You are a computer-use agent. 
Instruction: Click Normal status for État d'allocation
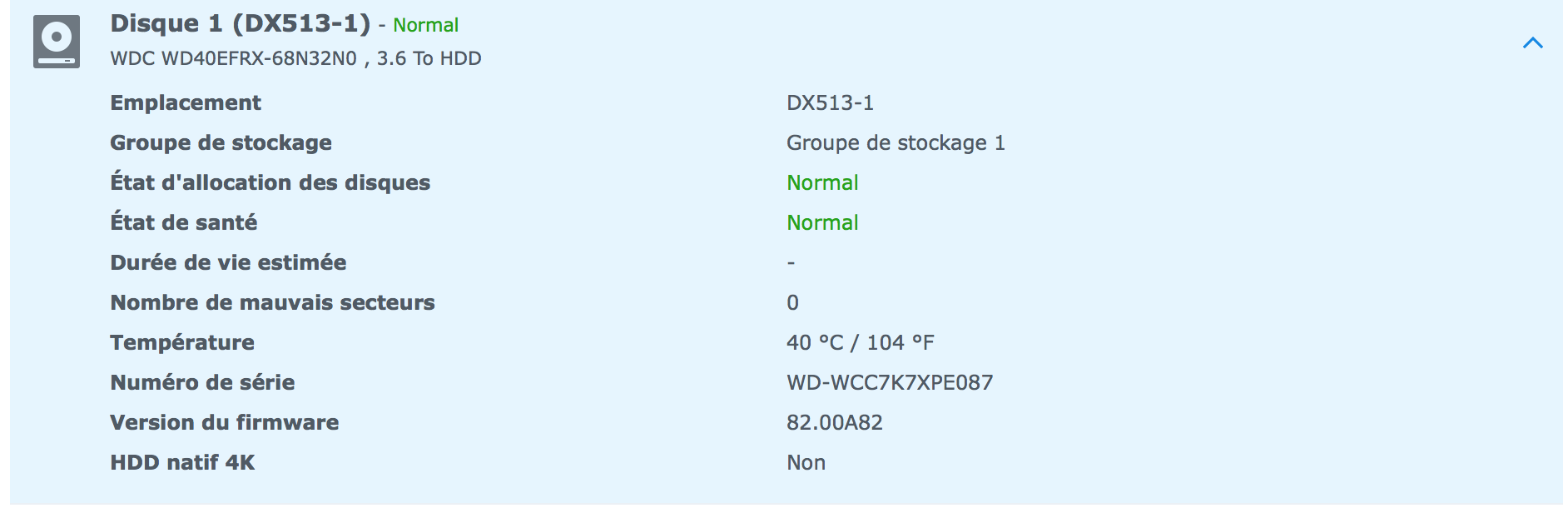[x=822, y=182]
